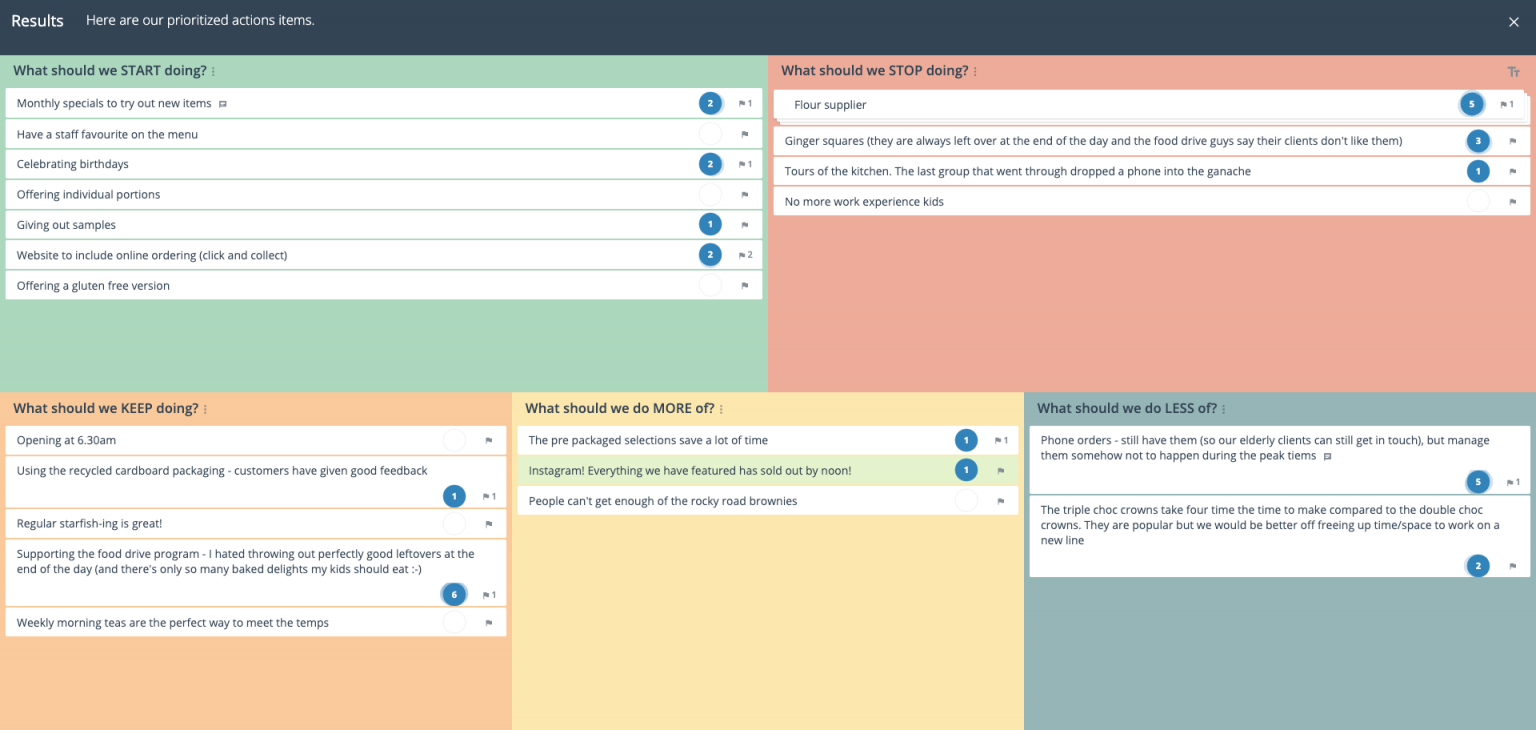Image resolution: width=1536 pixels, height=730 pixels.
Task: Open the comment icon on "Monthly specials" card
Action: click(222, 103)
